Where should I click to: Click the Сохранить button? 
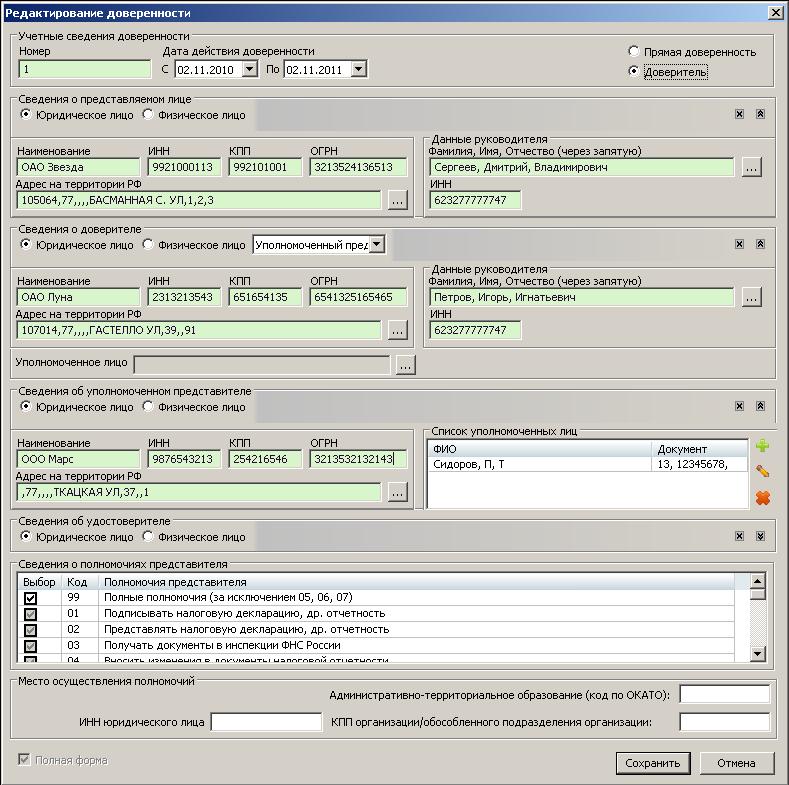tap(653, 763)
